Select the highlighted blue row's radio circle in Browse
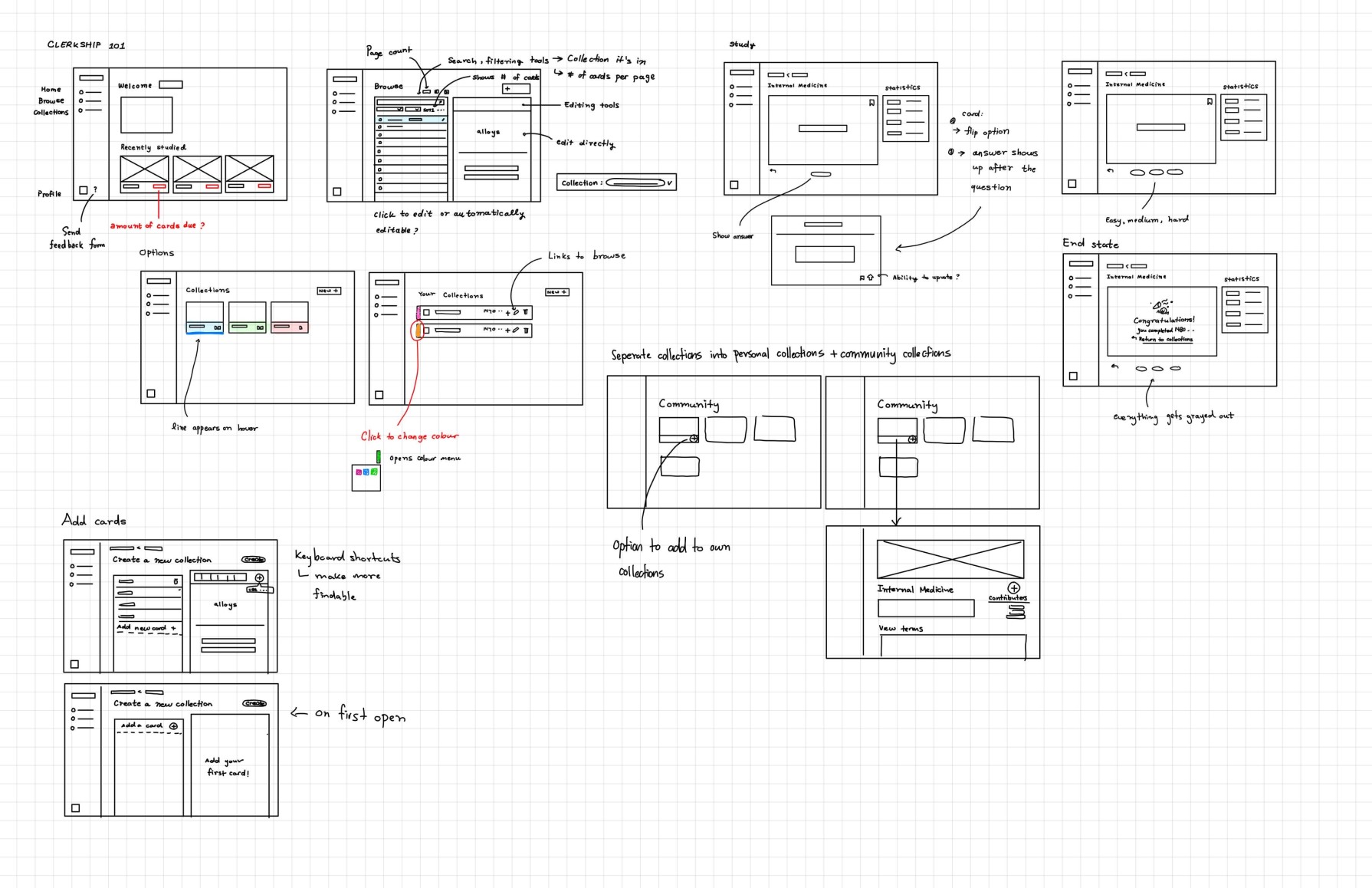The image size is (1372, 888). 380,120
